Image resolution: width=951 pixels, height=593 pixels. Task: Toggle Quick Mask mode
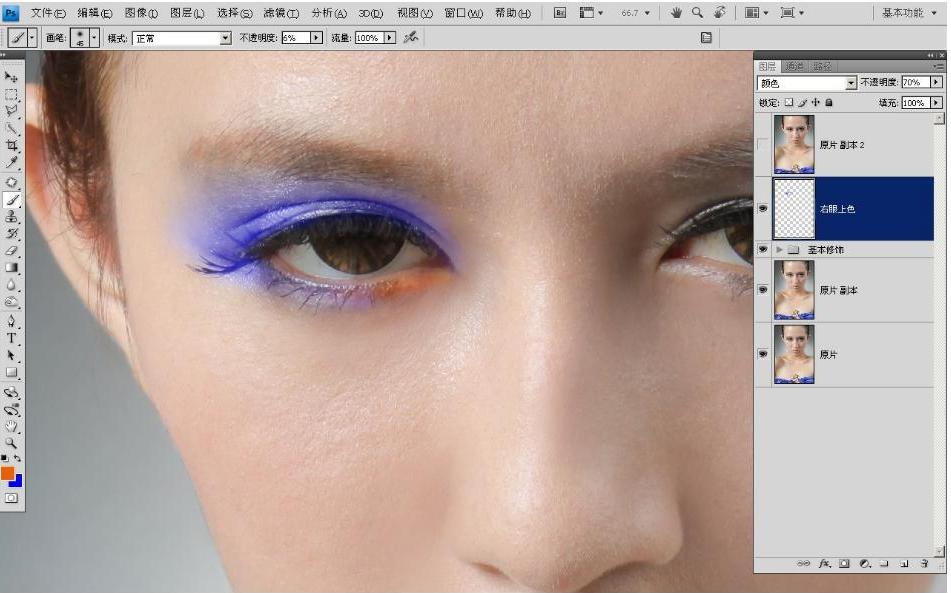coord(11,498)
